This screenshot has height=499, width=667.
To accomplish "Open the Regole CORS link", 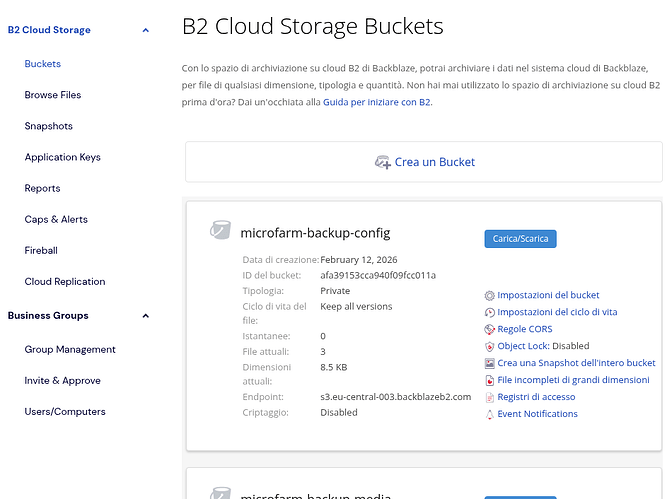I will [524, 329].
